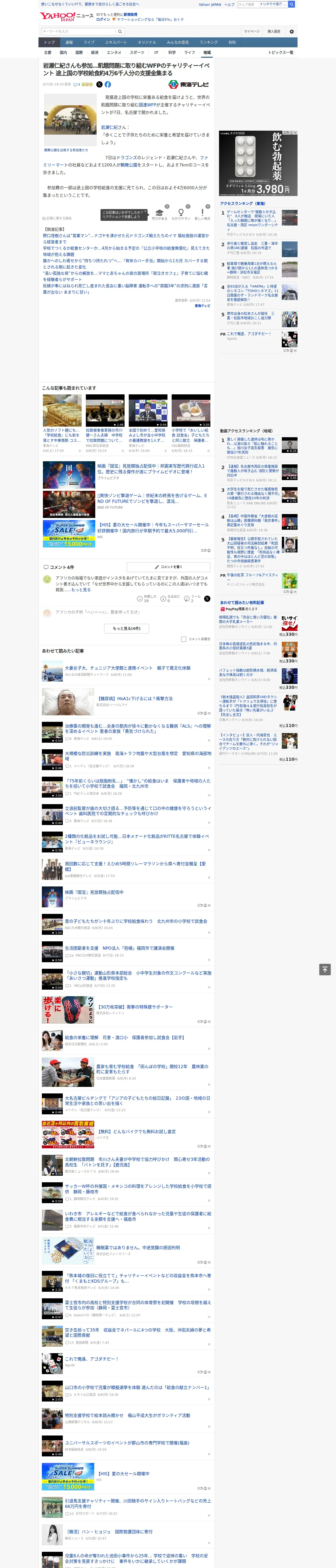Tick the コメント非表示 checkbox
This screenshot has height=1568, width=336.
pyautogui.click(x=183, y=639)
